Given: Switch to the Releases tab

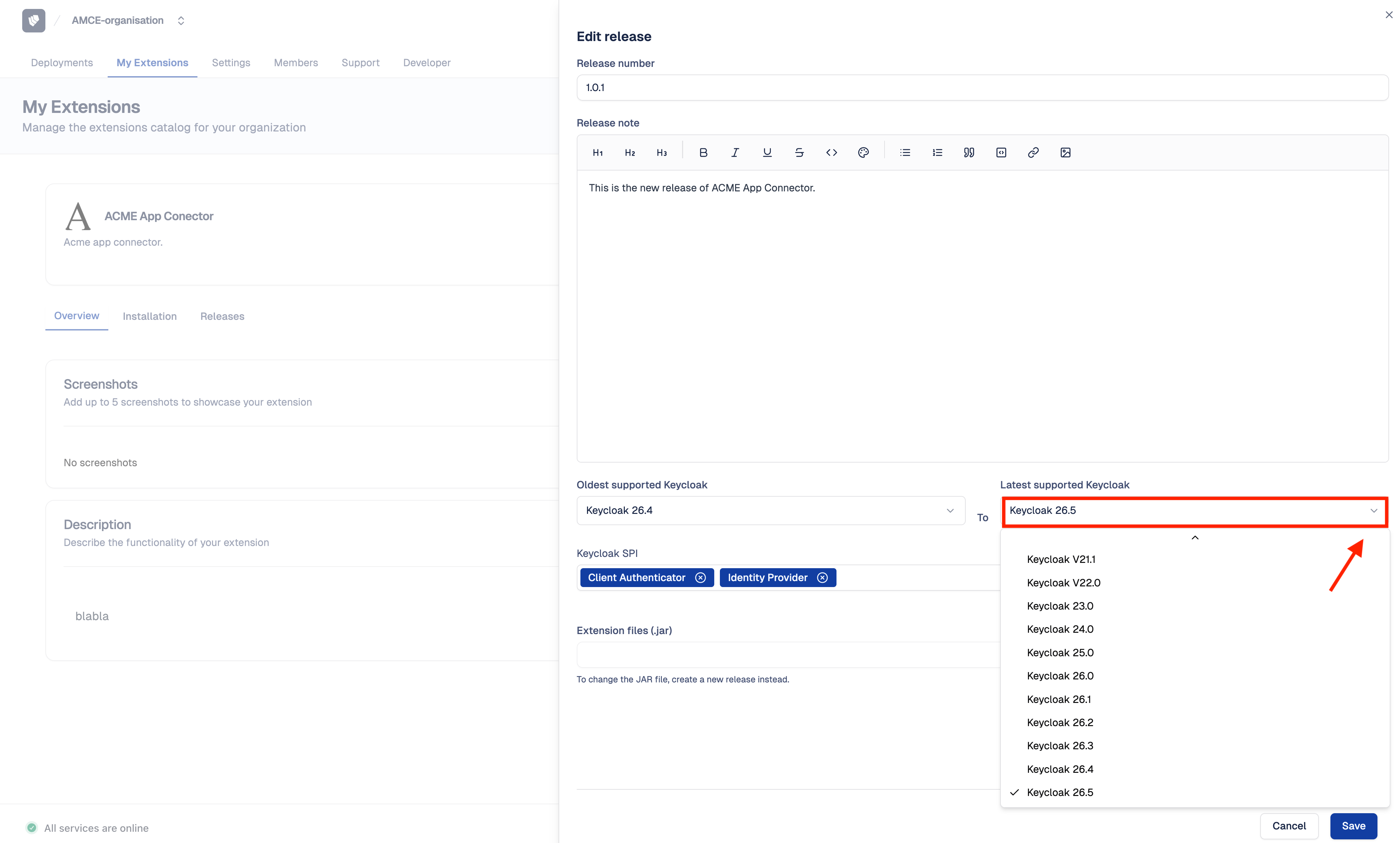Looking at the screenshot, I should (x=222, y=316).
